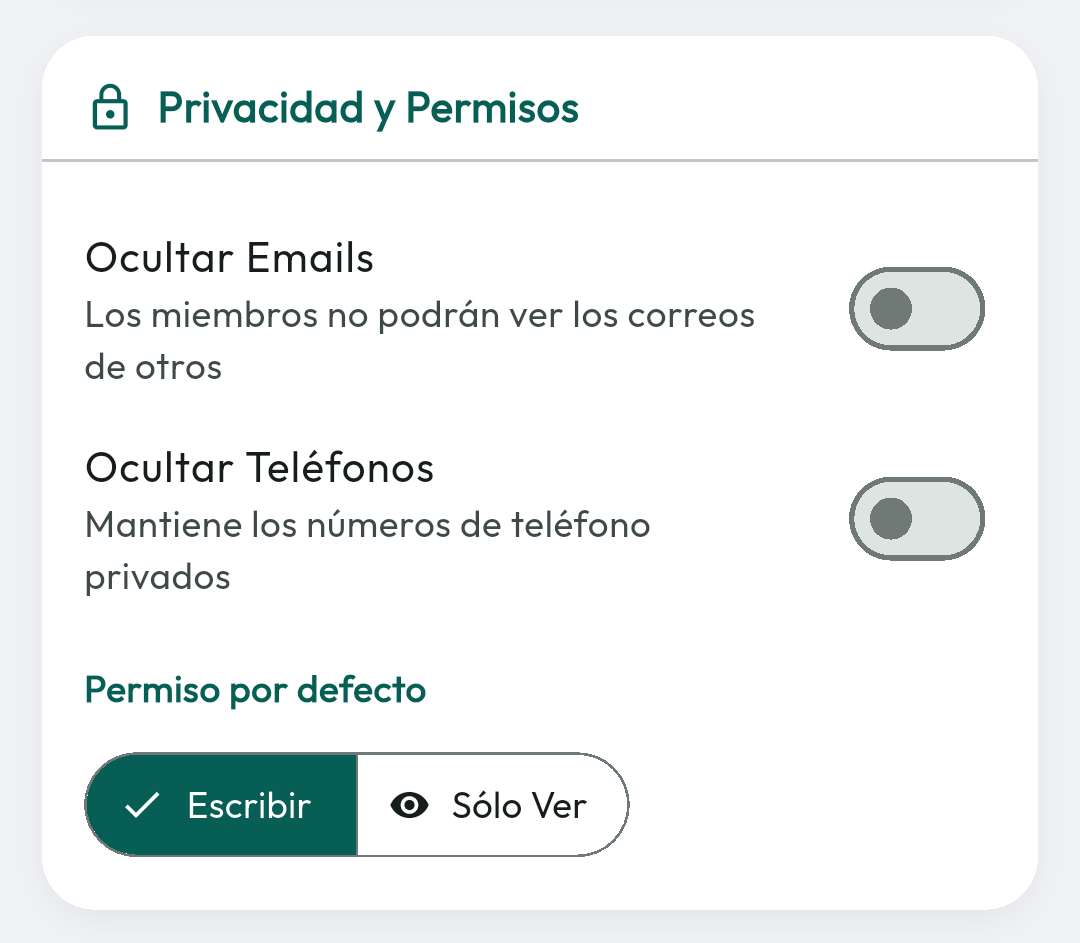The image size is (1080, 943).
Task: Click the word "privados" under Ocultar Teléfonos
Action: tap(157, 577)
